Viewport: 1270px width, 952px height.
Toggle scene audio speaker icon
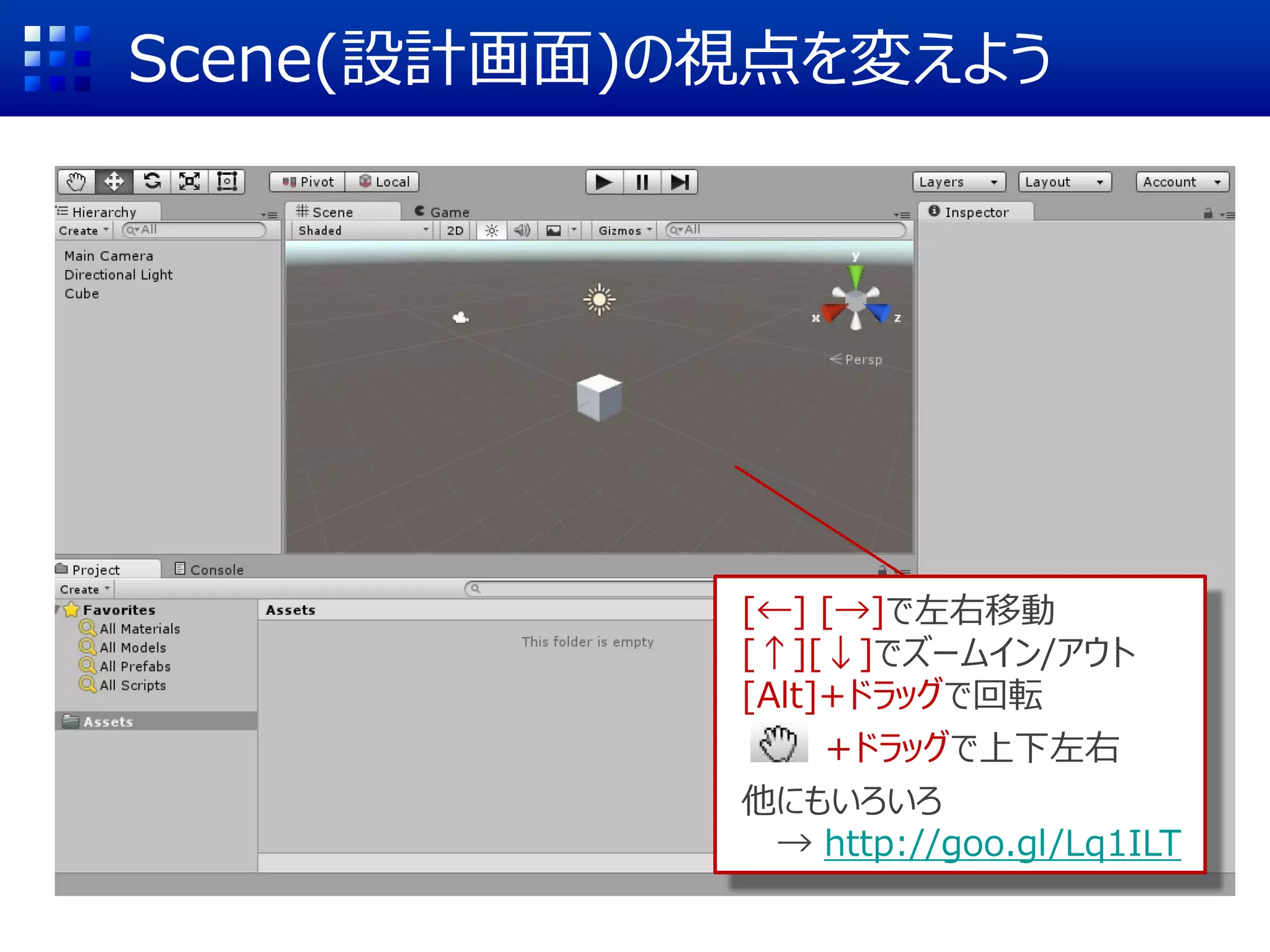(522, 231)
